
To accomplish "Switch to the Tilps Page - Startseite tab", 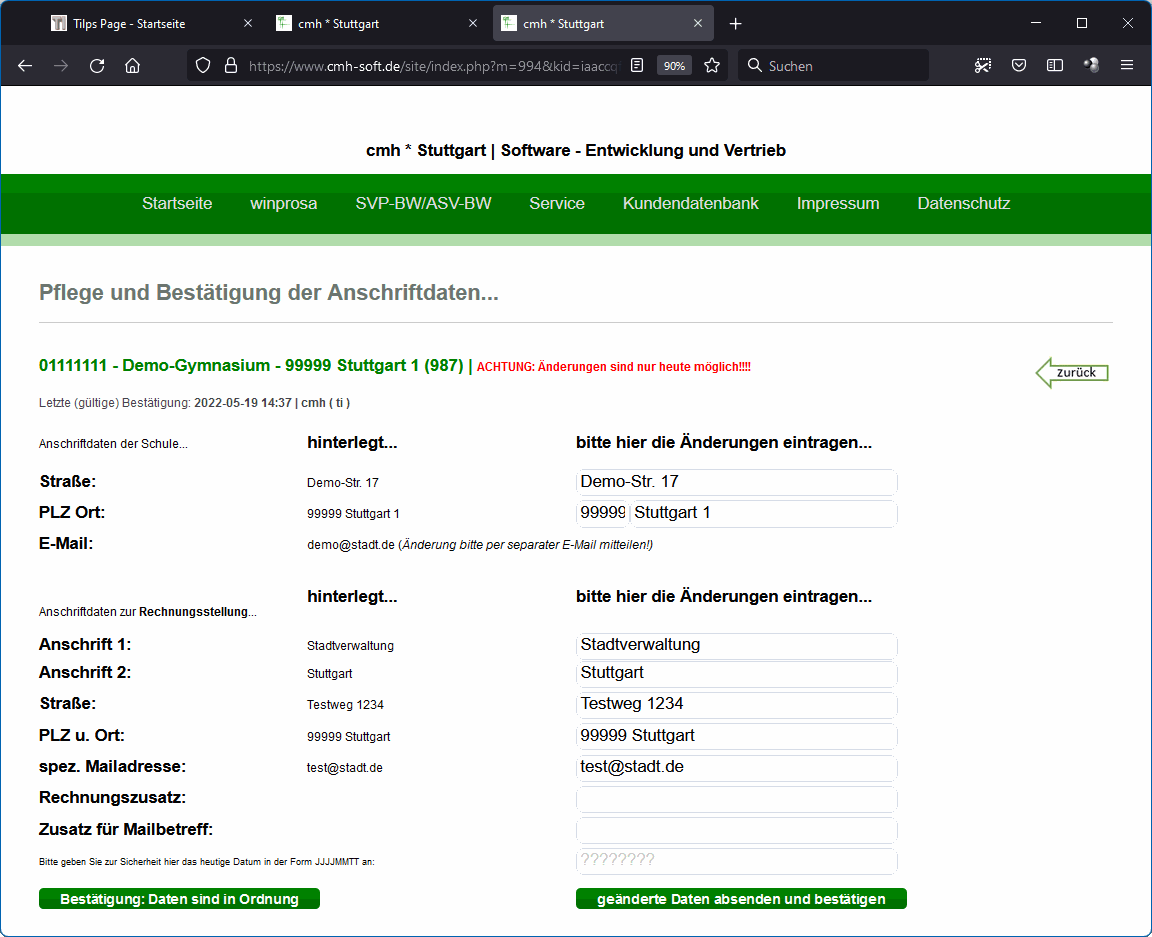I will [x=129, y=24].
